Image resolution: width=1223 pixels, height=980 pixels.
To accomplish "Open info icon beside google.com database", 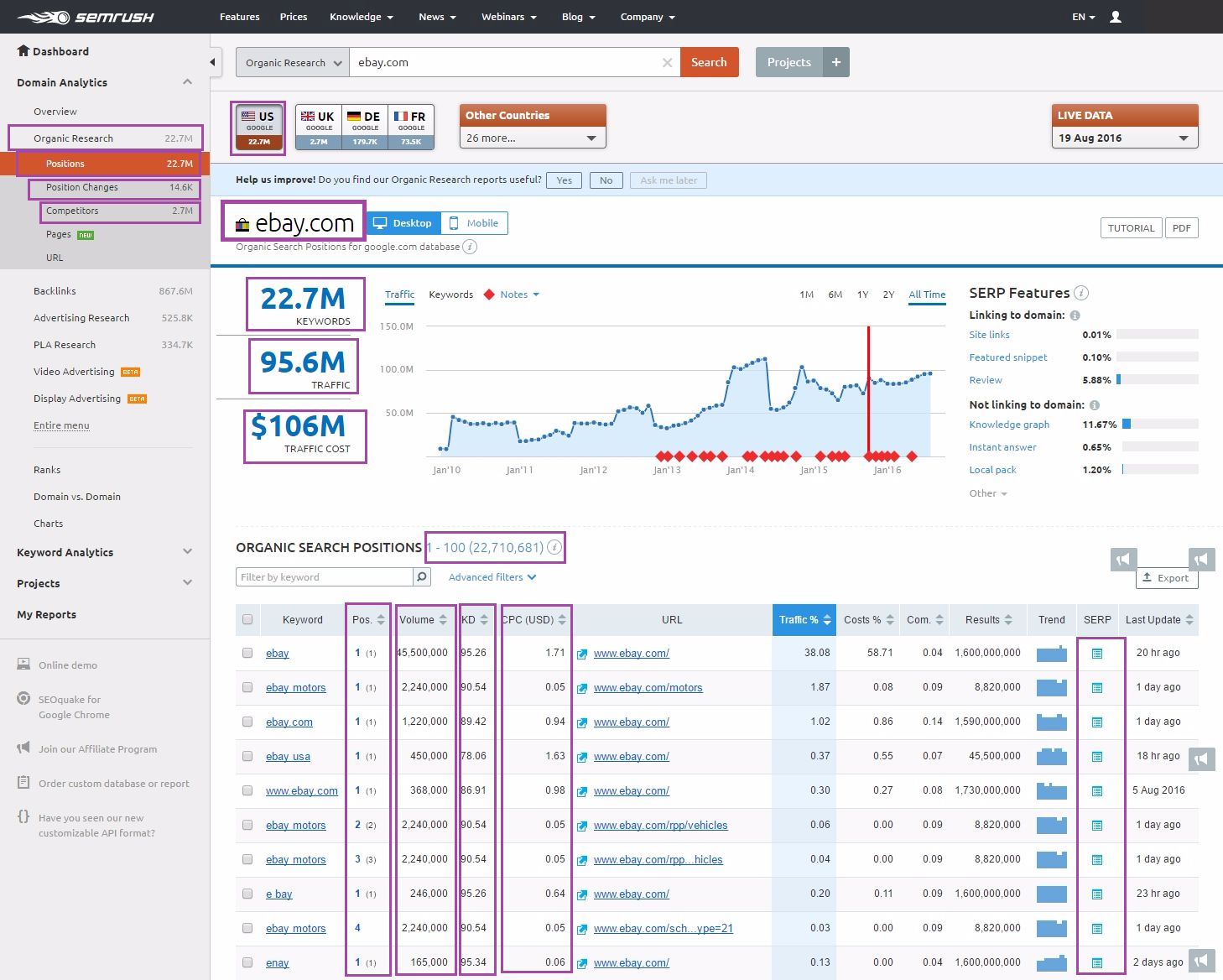I will pyautogui.click(x=471, y=247).
